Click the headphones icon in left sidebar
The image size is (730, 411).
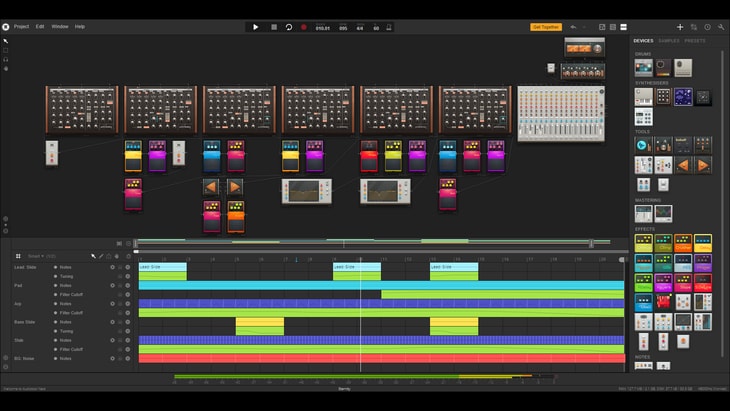(6, 60)
